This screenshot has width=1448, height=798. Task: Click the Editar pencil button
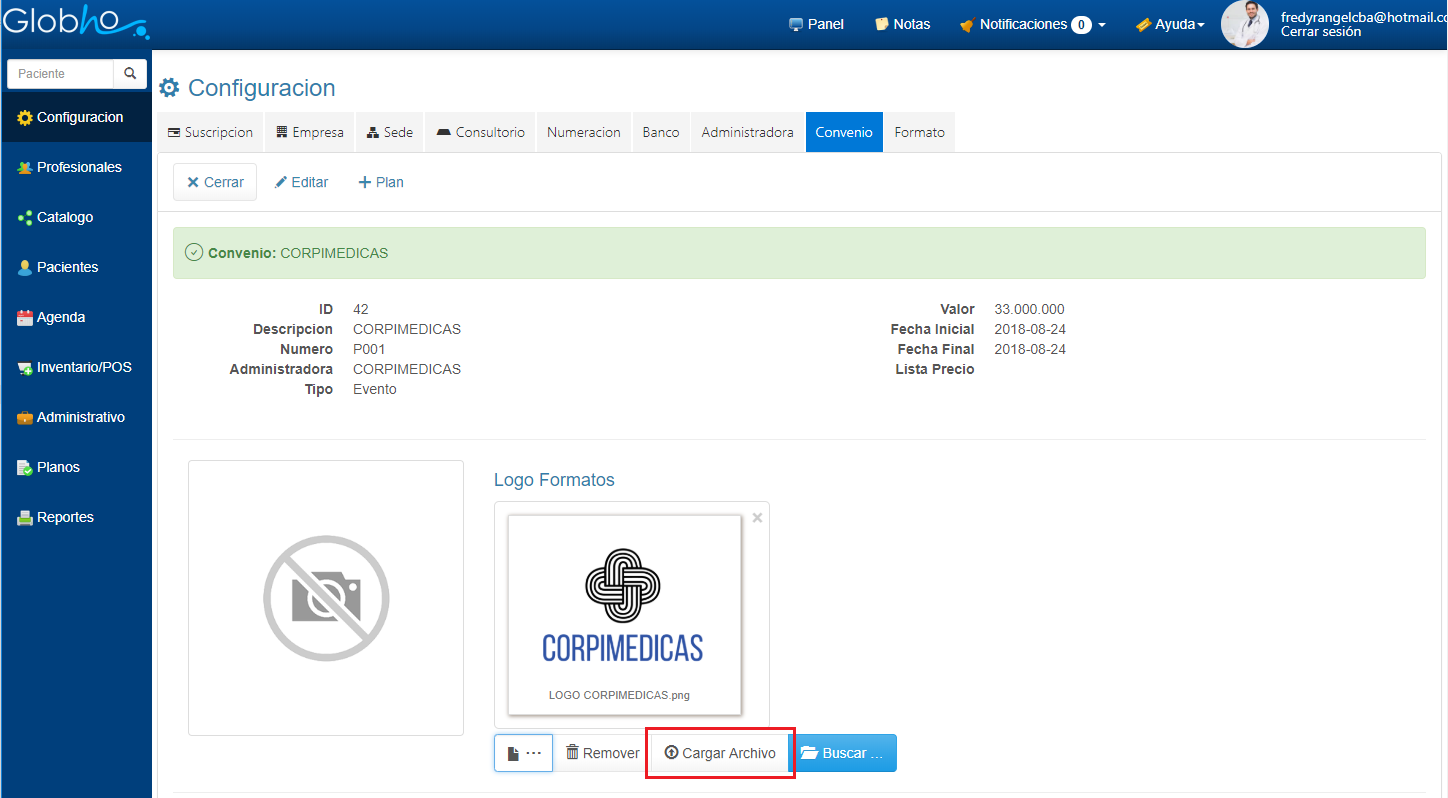[301, 182]
